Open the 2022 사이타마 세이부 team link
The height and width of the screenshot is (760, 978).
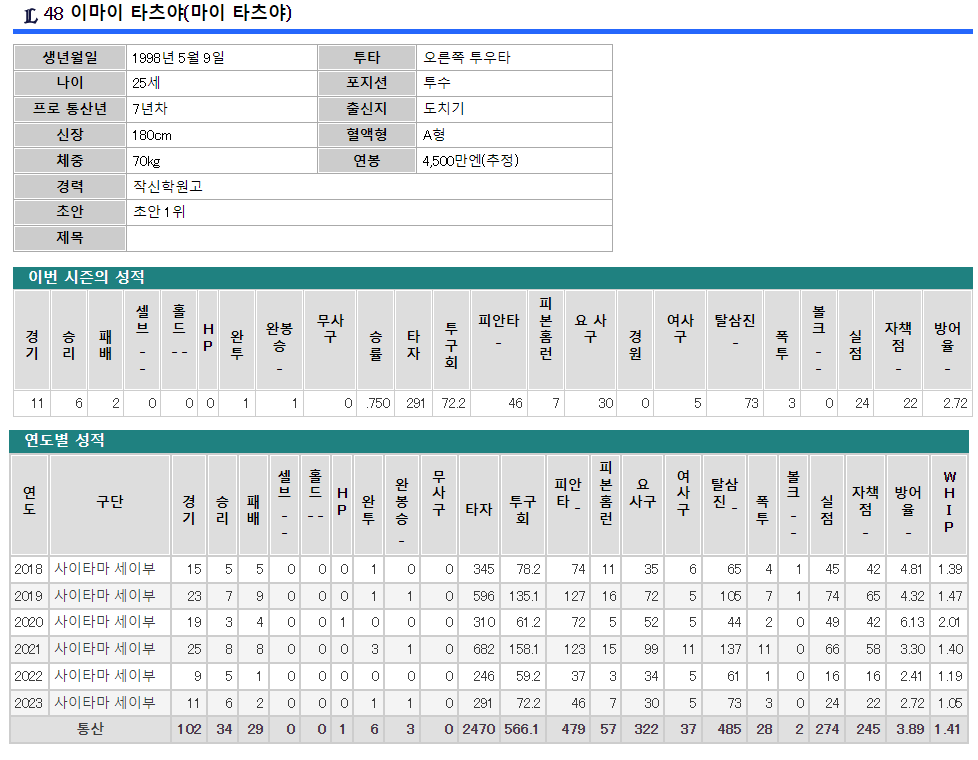[x=104, y=676]
